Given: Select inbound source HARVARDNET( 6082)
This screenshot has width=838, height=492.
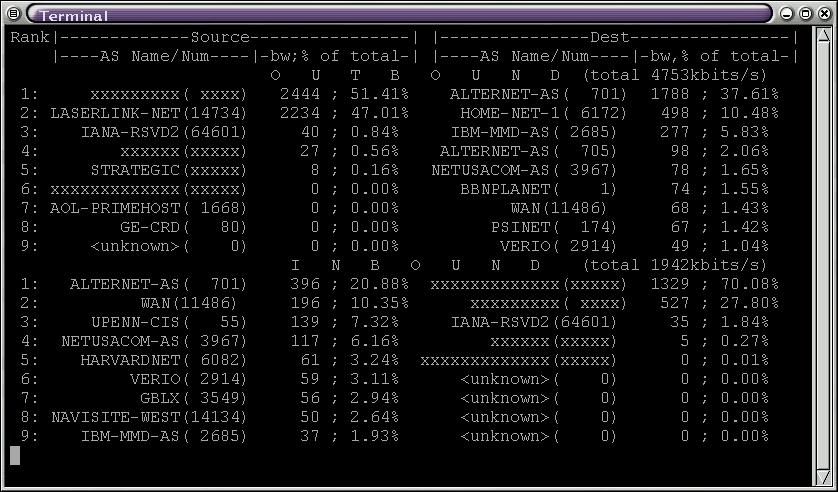Looking at the screenshot, I should 164,360.
